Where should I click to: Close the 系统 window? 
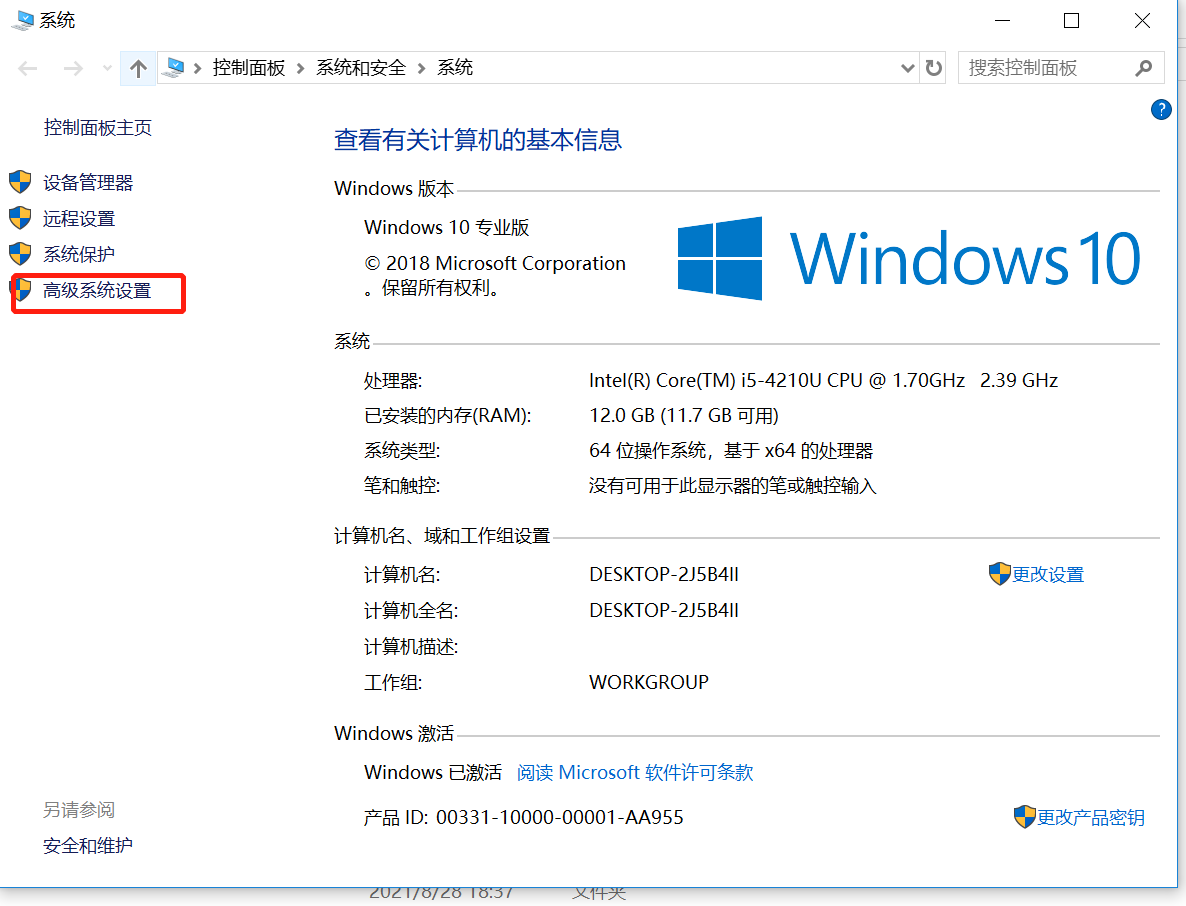[1142, 20]
